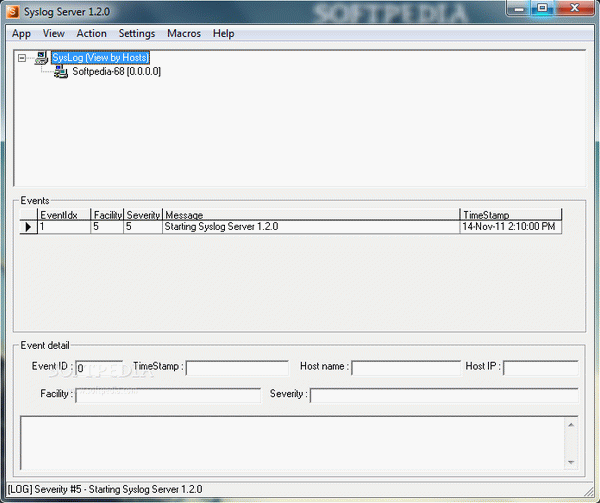Viewport: 600px width, 503px height.
Task: Maximize the Syslog Server window
Action: coord(542,8)
